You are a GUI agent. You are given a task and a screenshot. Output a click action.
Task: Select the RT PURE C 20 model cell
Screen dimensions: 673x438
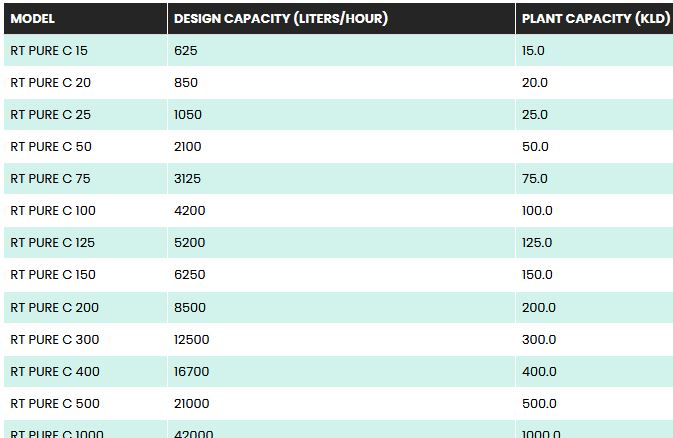tap(50, 82)
